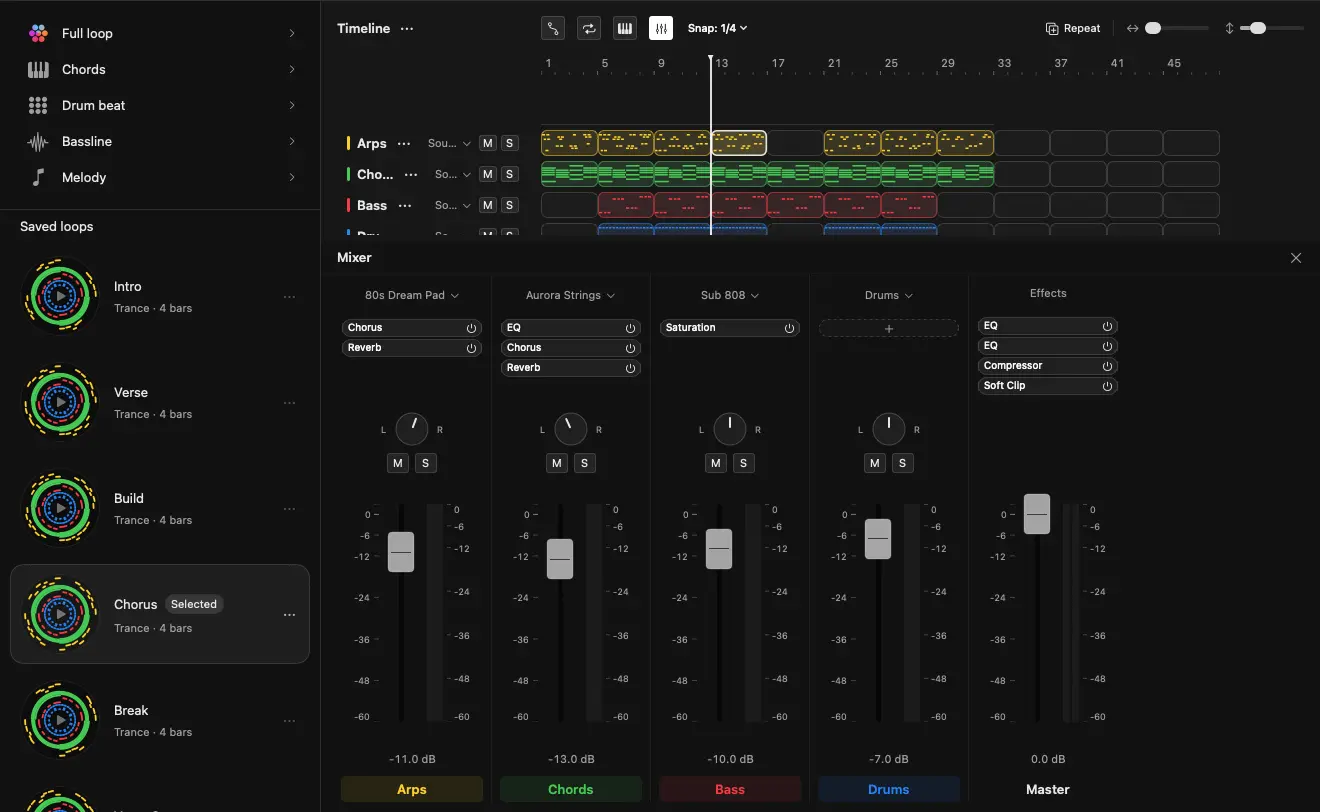This screenshot has height=812, width=1320.
Task: Play the Chorus loop thumbnail
Action: 60,614
